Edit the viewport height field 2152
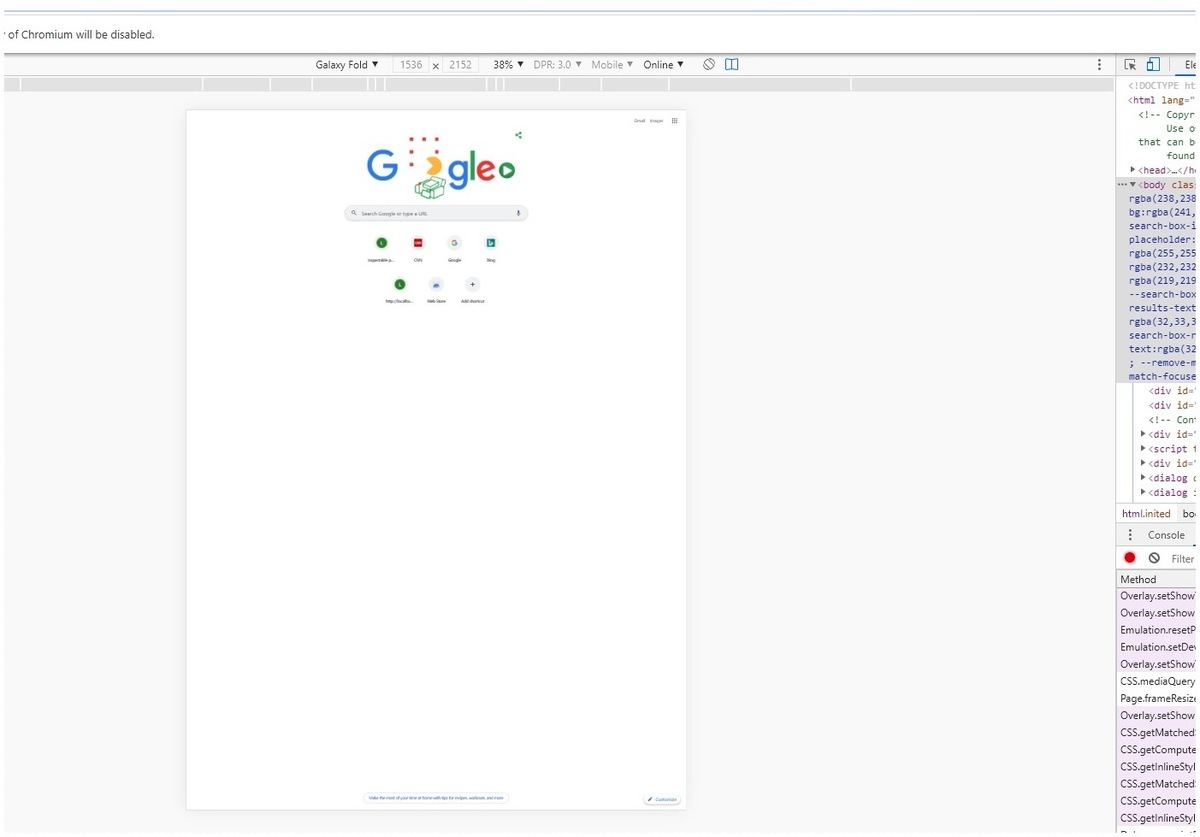 tap(460, 65)
